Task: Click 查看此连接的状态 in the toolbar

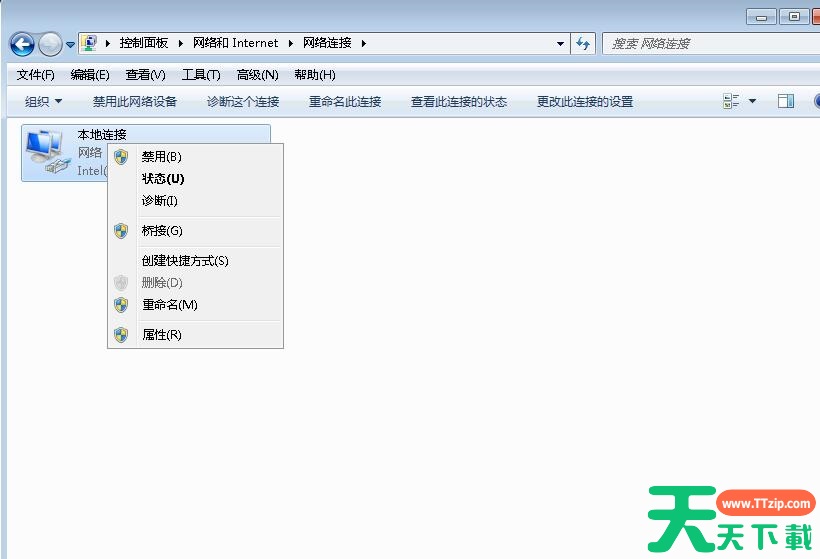Action: [x=459, y=101]
